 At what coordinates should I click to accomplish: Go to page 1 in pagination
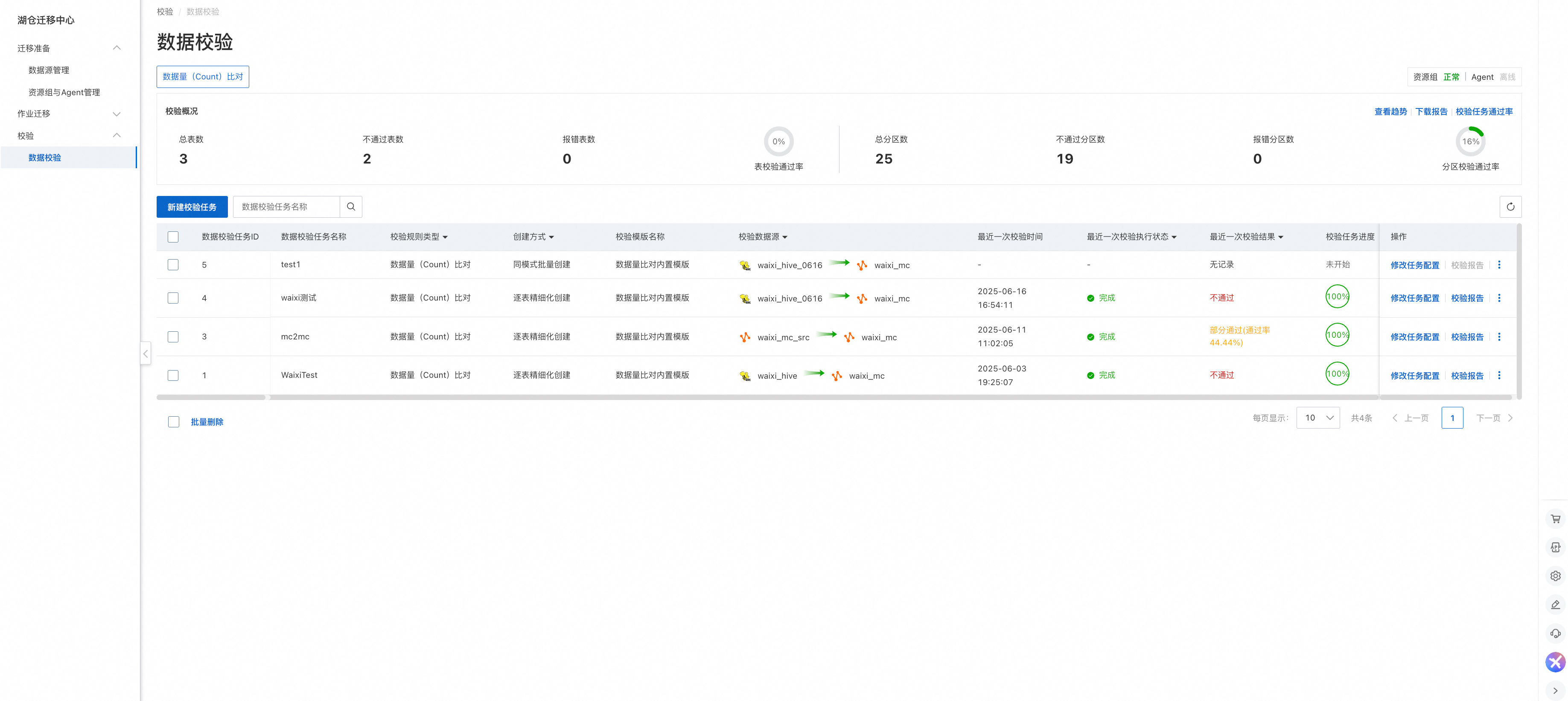(1452, 418)
